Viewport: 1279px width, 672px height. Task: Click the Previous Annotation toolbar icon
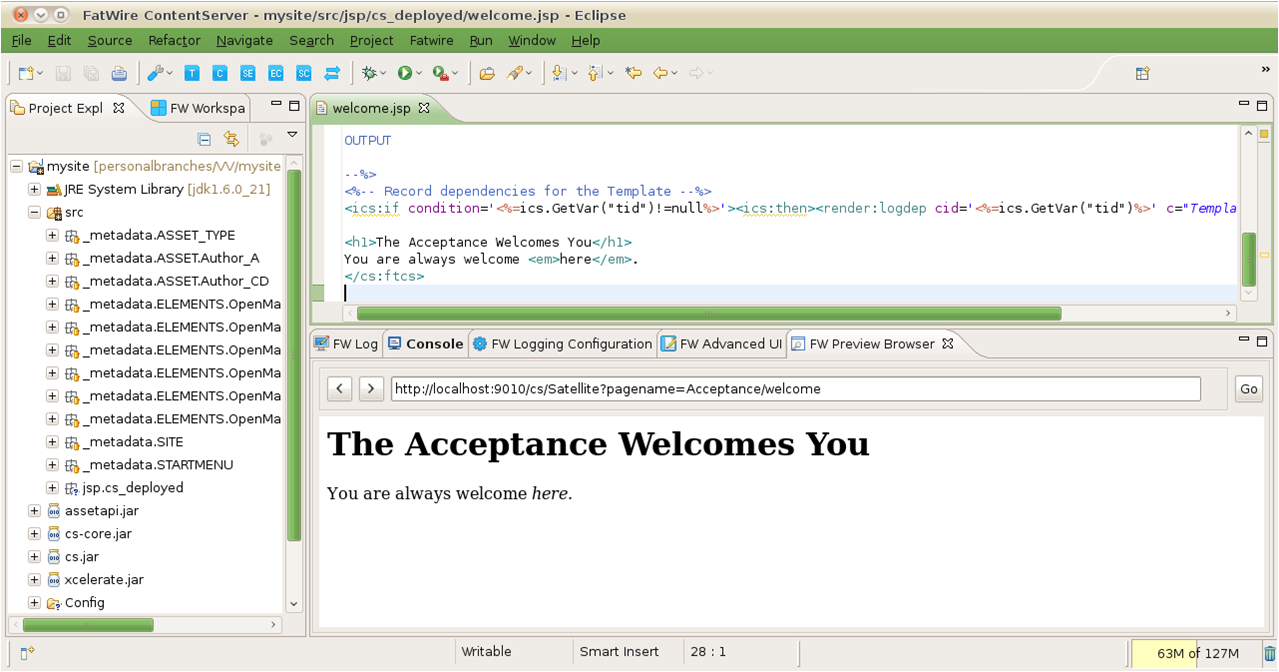coord(595,73)
